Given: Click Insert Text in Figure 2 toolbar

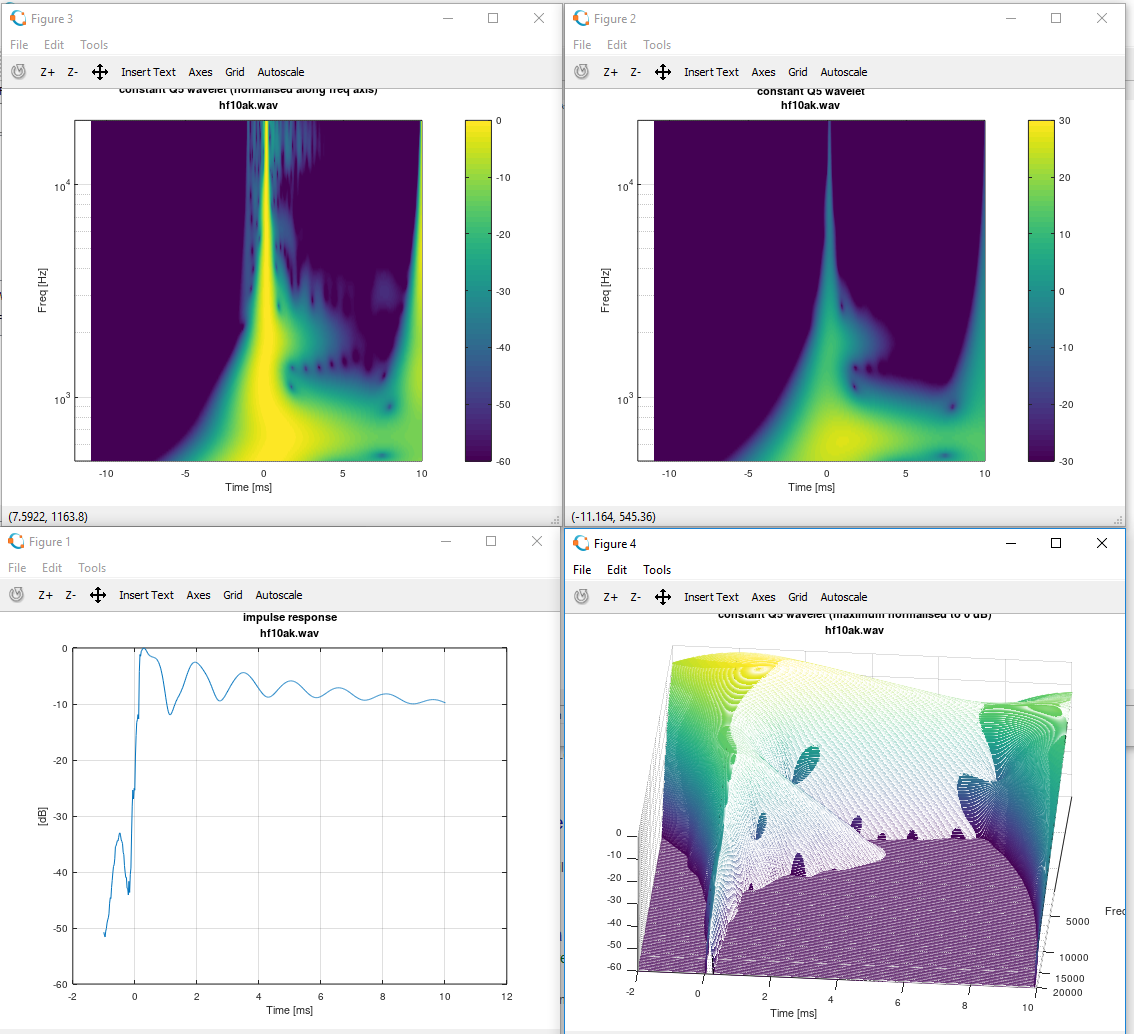Looking at the screenshot, I should coord(712,72).
